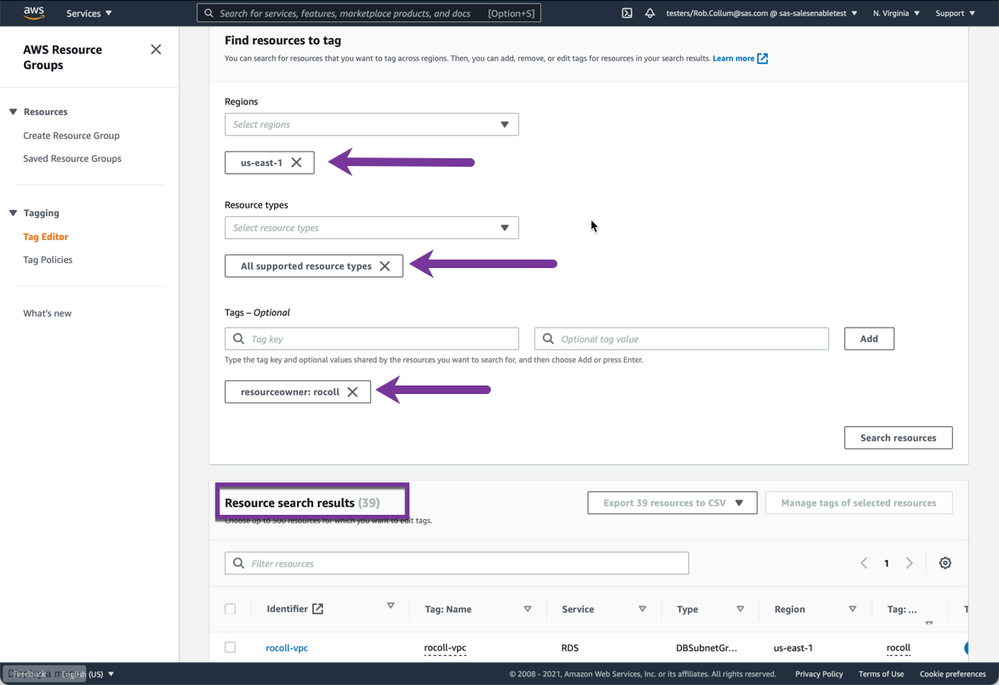This screenshot has width=999, height=685.
Task: Go to next results page arrow
Action: click(x=909, y=563)
